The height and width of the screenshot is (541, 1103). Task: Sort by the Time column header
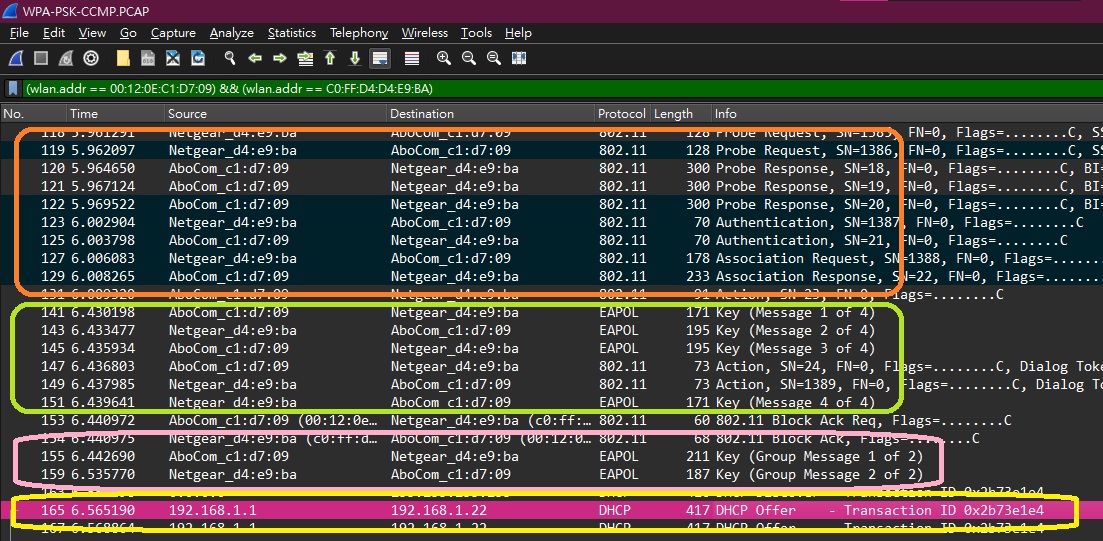115,113
